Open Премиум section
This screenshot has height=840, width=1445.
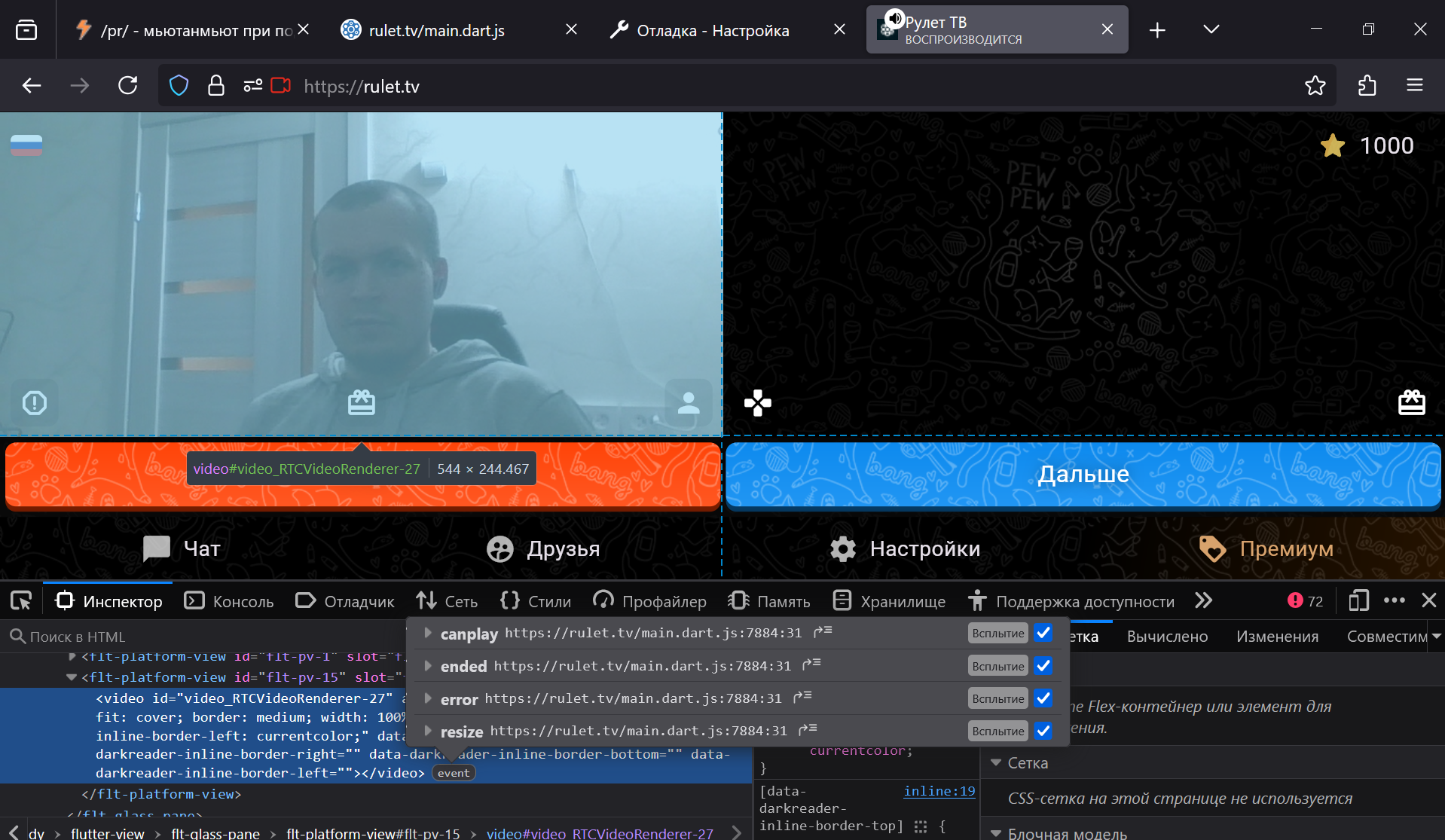tap(1266, 548)
